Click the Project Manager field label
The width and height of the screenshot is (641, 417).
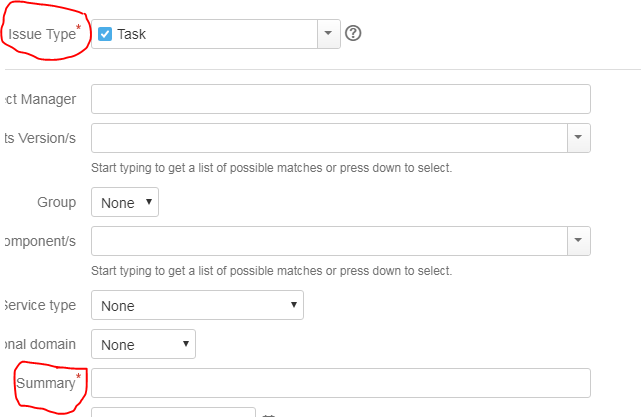(40, 99)
